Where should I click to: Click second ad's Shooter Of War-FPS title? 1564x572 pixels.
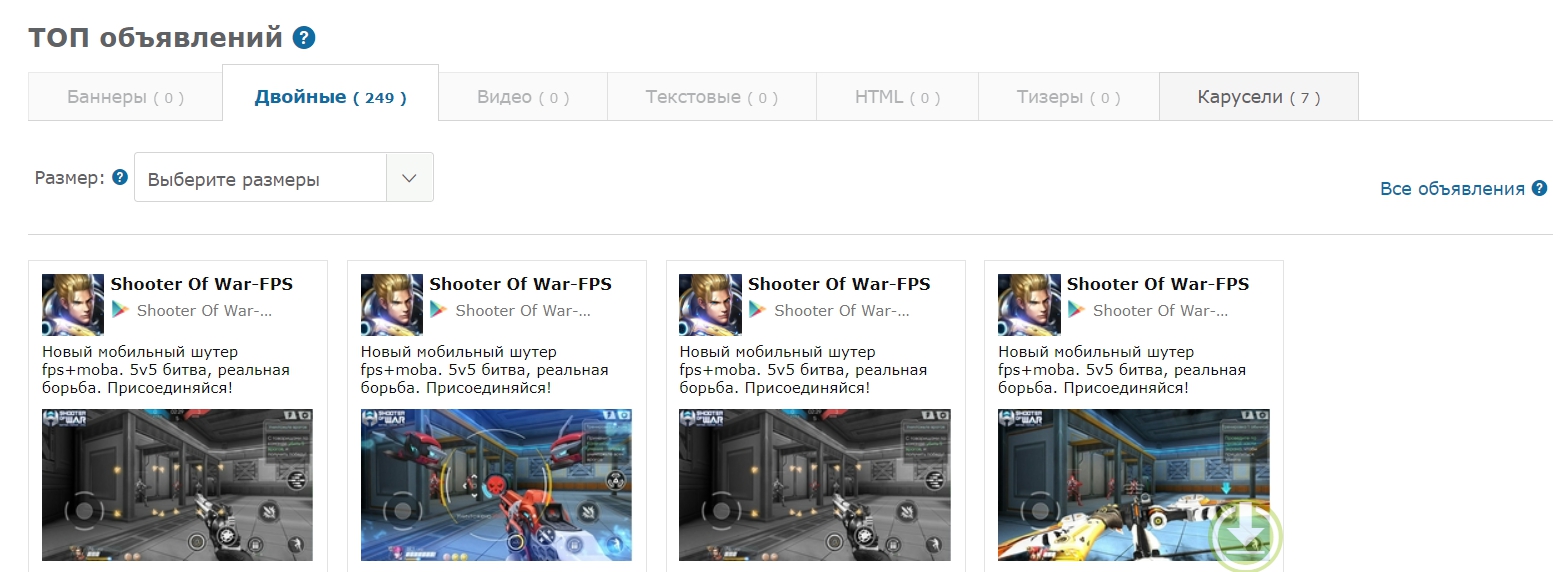[520, 284]
